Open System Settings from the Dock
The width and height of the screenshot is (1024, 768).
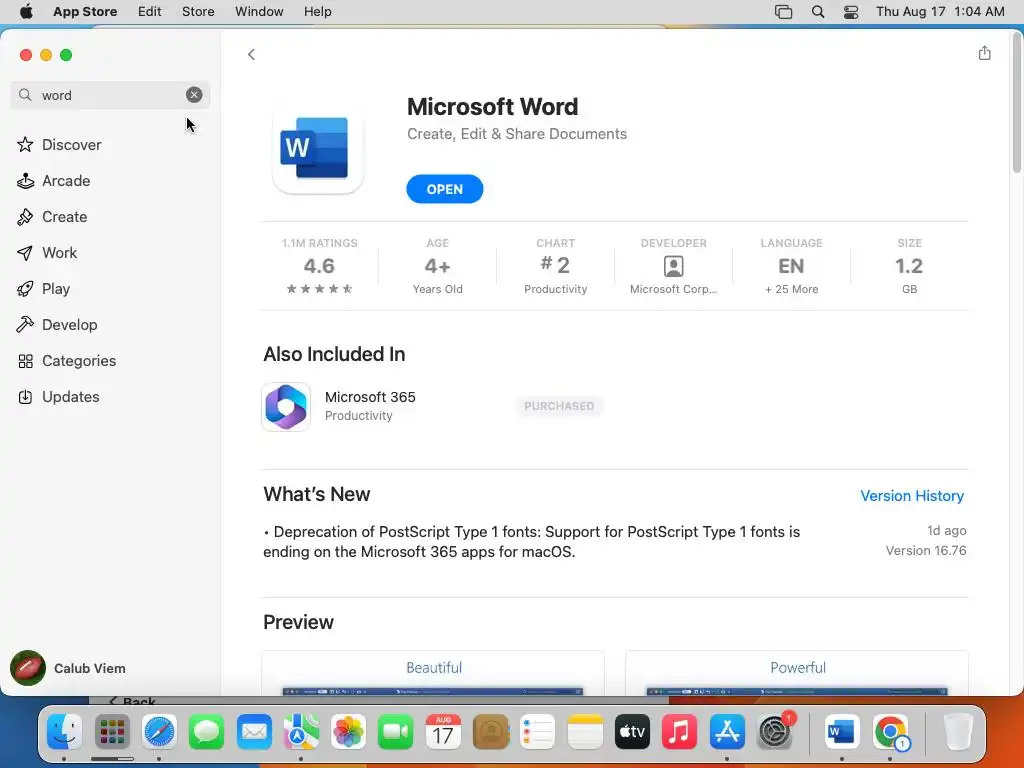(x=775, y=732)
